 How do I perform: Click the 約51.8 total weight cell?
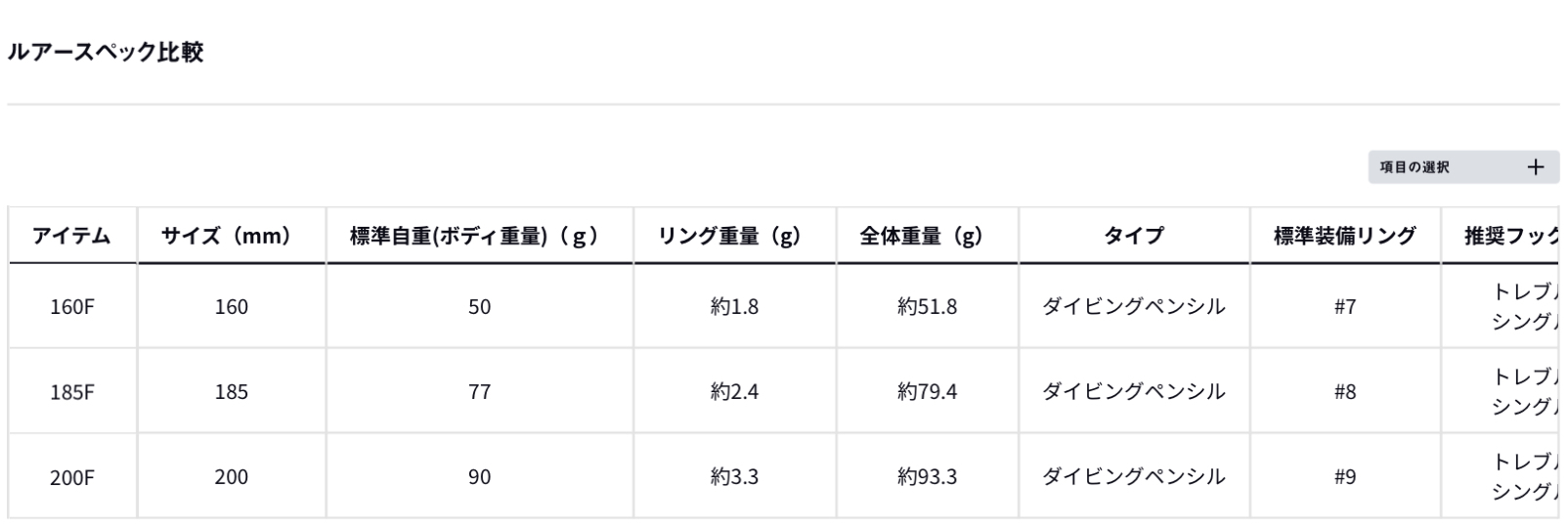point(927,307)
